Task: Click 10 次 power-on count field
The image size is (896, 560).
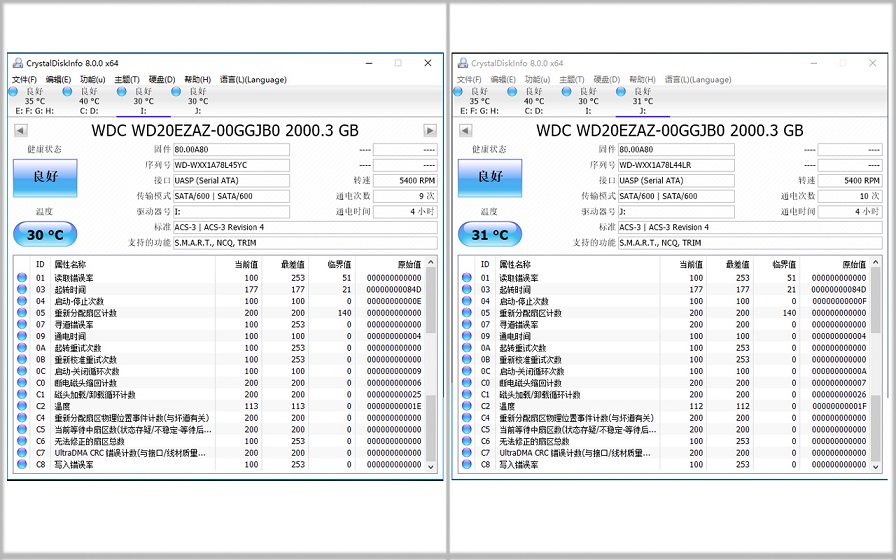Action: 850,196
